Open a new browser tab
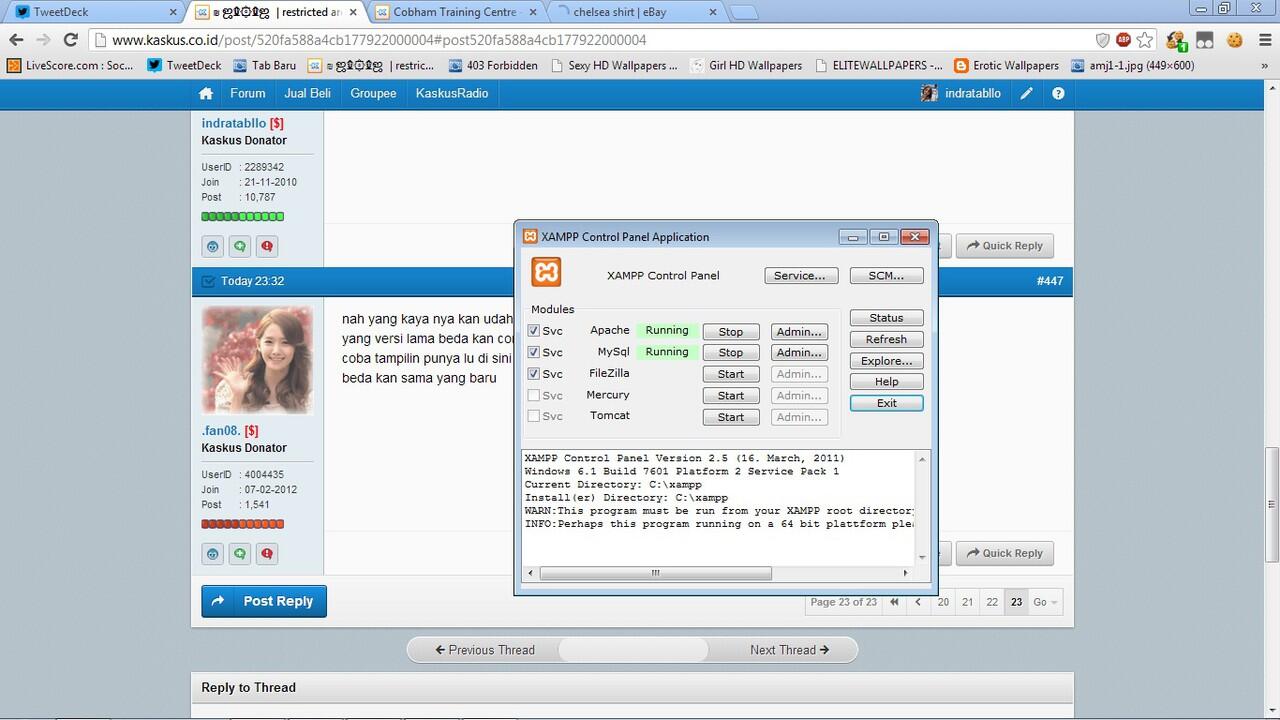1280x720 pixels. 743,13
